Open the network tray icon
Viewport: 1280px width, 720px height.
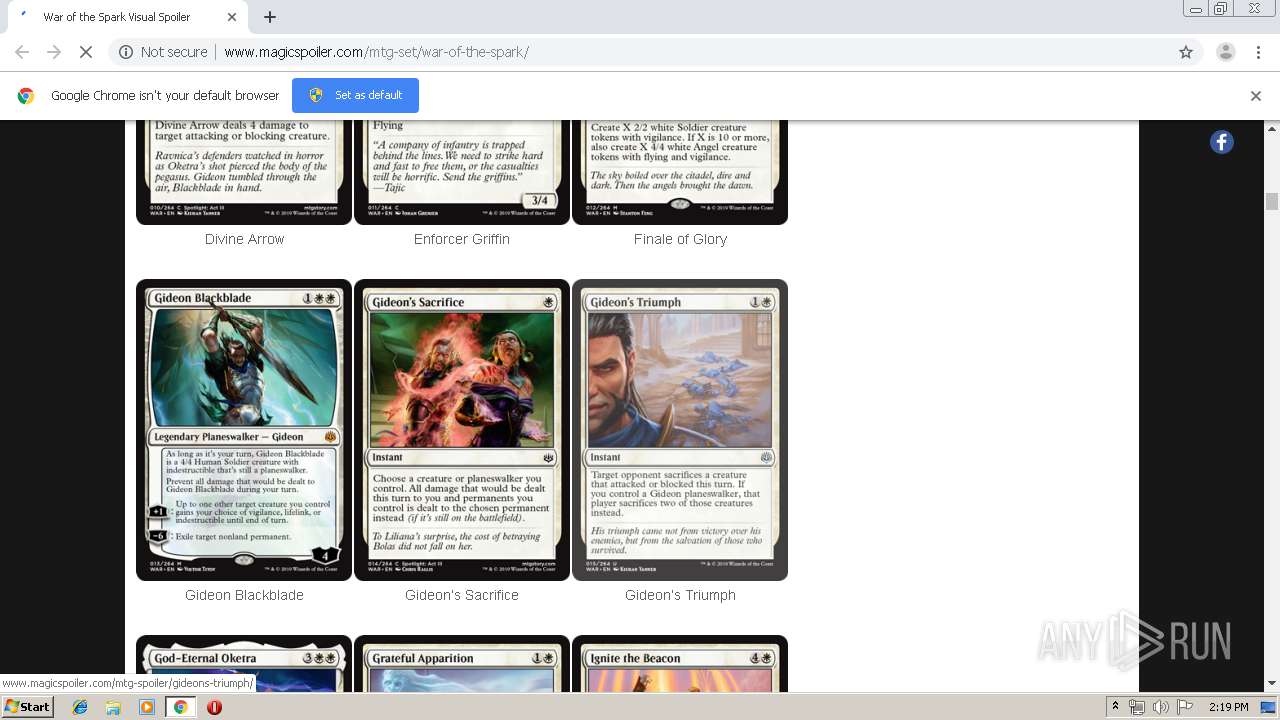[1137, 707]
